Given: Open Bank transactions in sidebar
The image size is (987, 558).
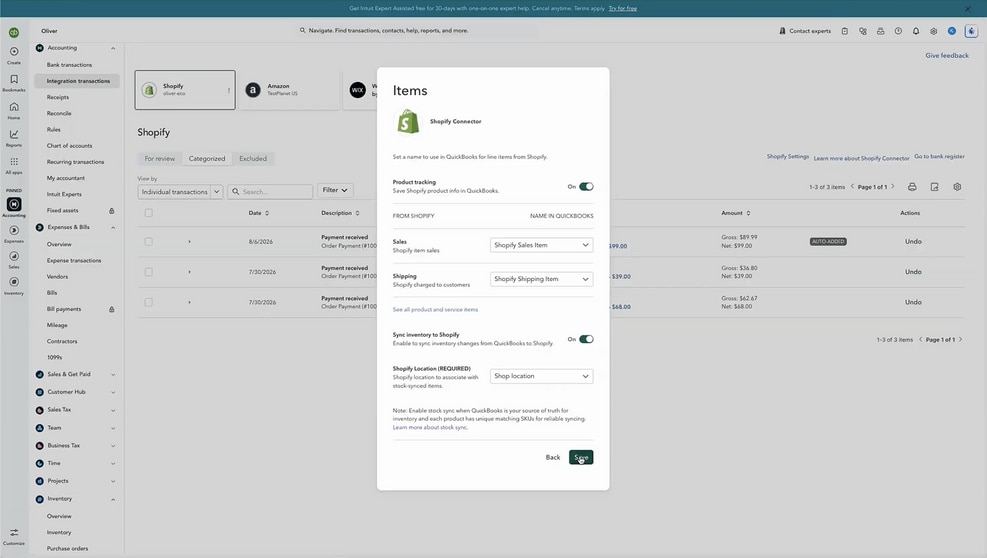Looking at the screenshot, I should pos(69,65).
